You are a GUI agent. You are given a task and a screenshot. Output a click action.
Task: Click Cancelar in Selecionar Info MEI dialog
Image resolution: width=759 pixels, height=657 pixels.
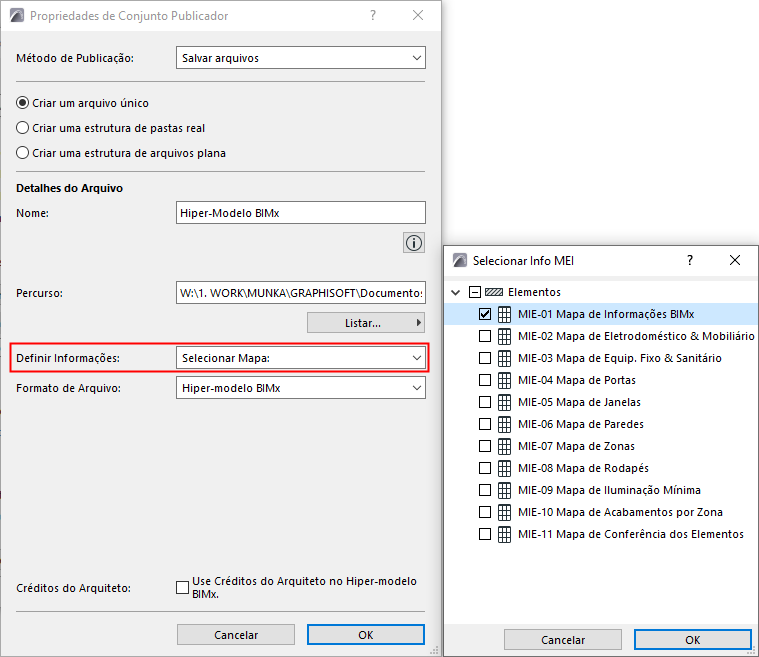click(x=563, y=640)
